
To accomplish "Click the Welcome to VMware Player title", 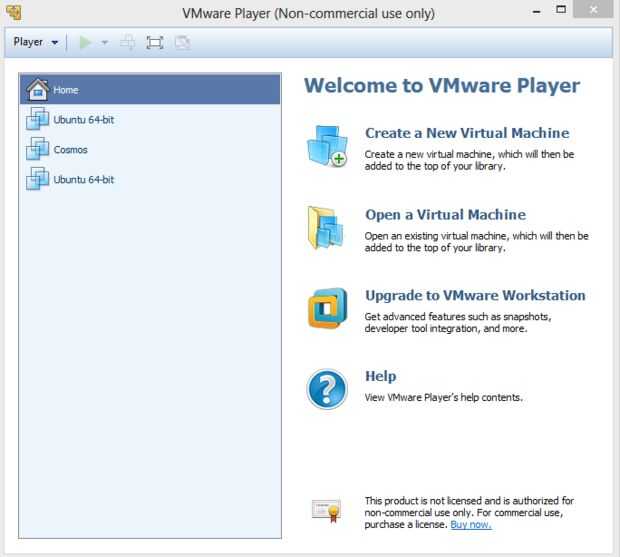I will point(442,85).
